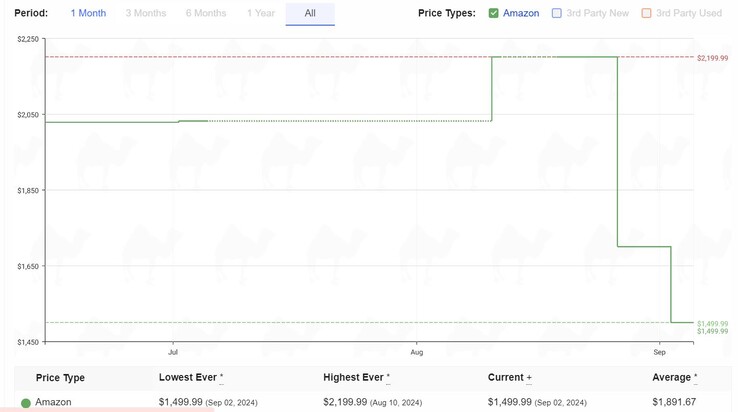Show the 1 Year price history

[261, 13]
